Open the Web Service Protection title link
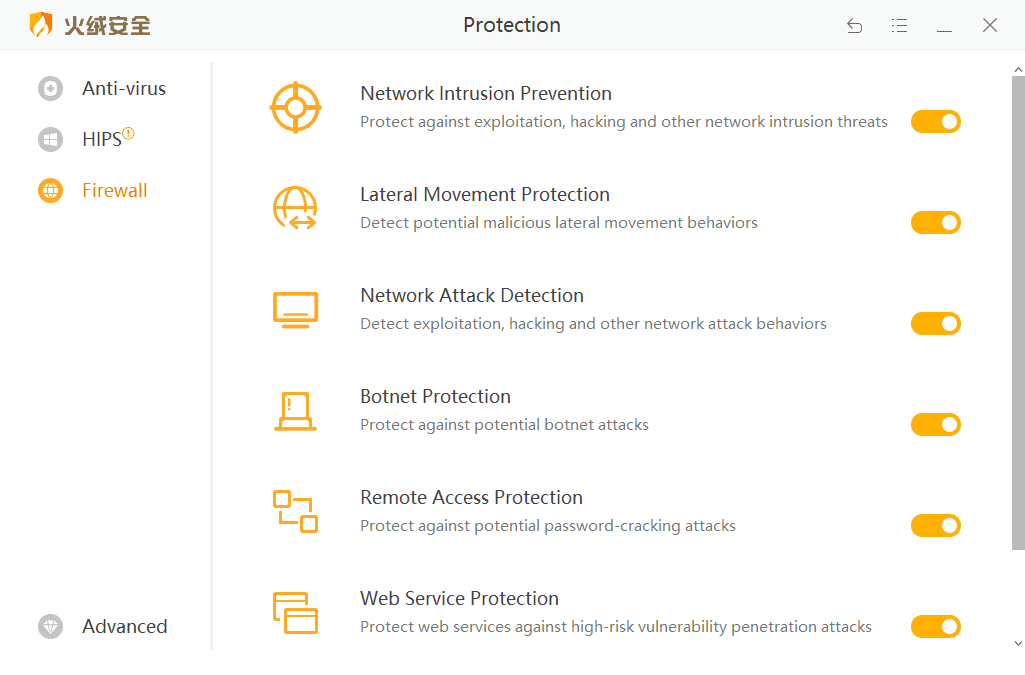Screen dimensions: 1025x675 (459, 599)
